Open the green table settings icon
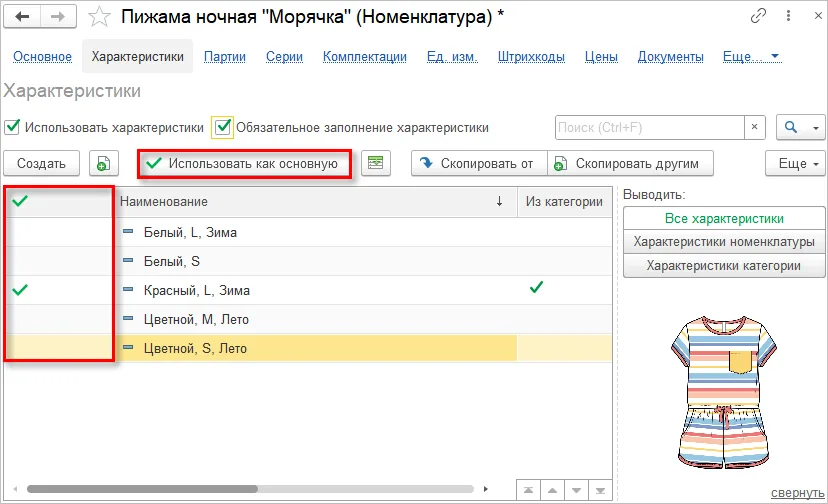828x504 pixels. coord(375,163)
